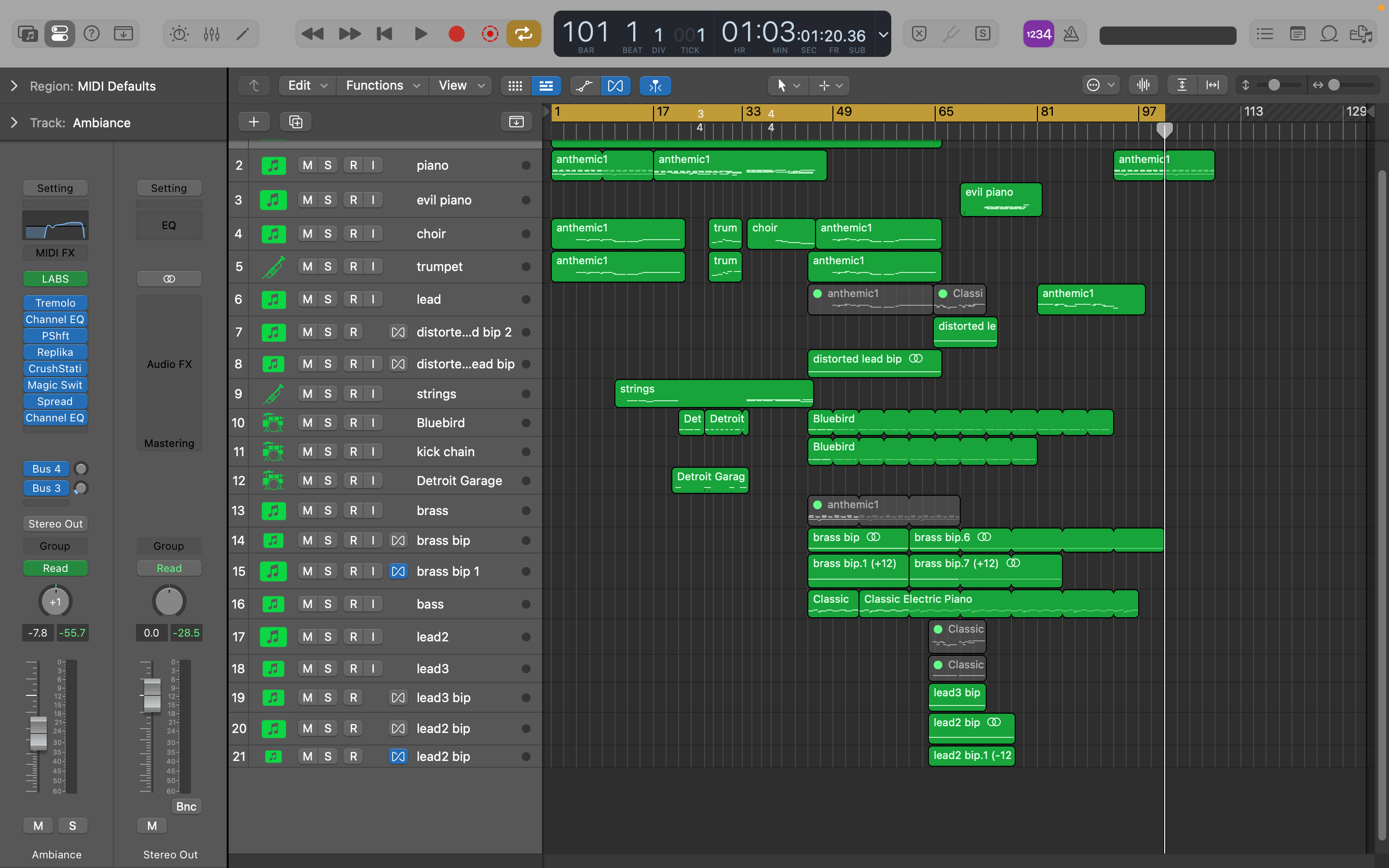The image size is (1389, 868).
Task: Click the Record button in transport
Action: 456,34
